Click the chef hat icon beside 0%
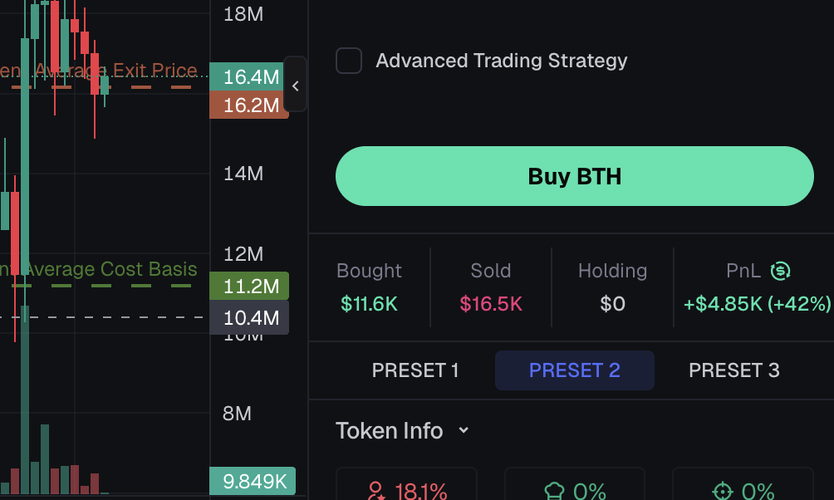Screen dimensions: 834x500 point(554,491)
